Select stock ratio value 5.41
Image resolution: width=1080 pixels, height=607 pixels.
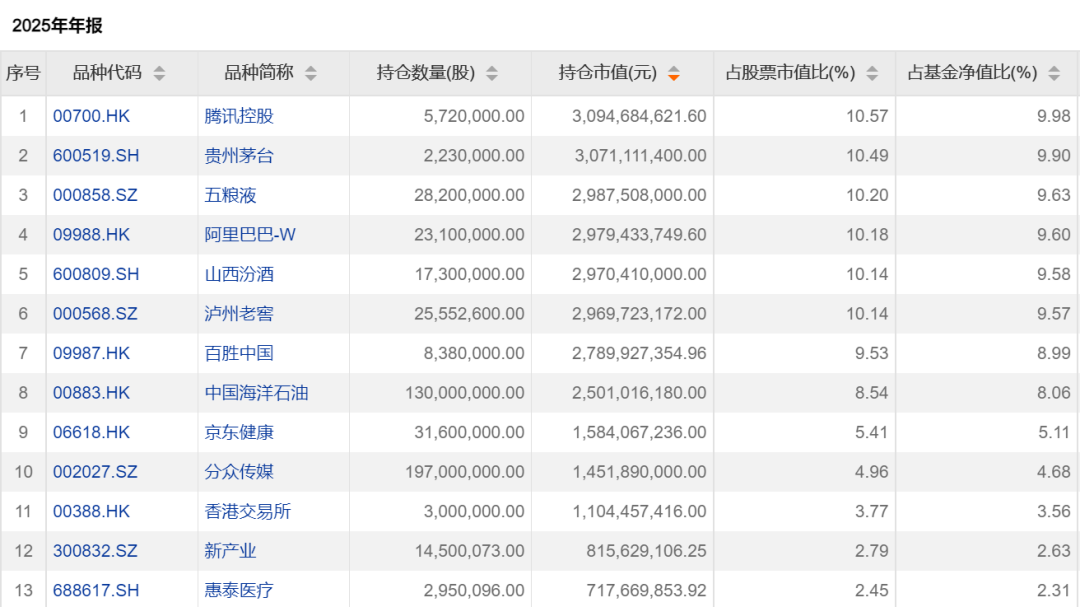click(x=872, y=432)
